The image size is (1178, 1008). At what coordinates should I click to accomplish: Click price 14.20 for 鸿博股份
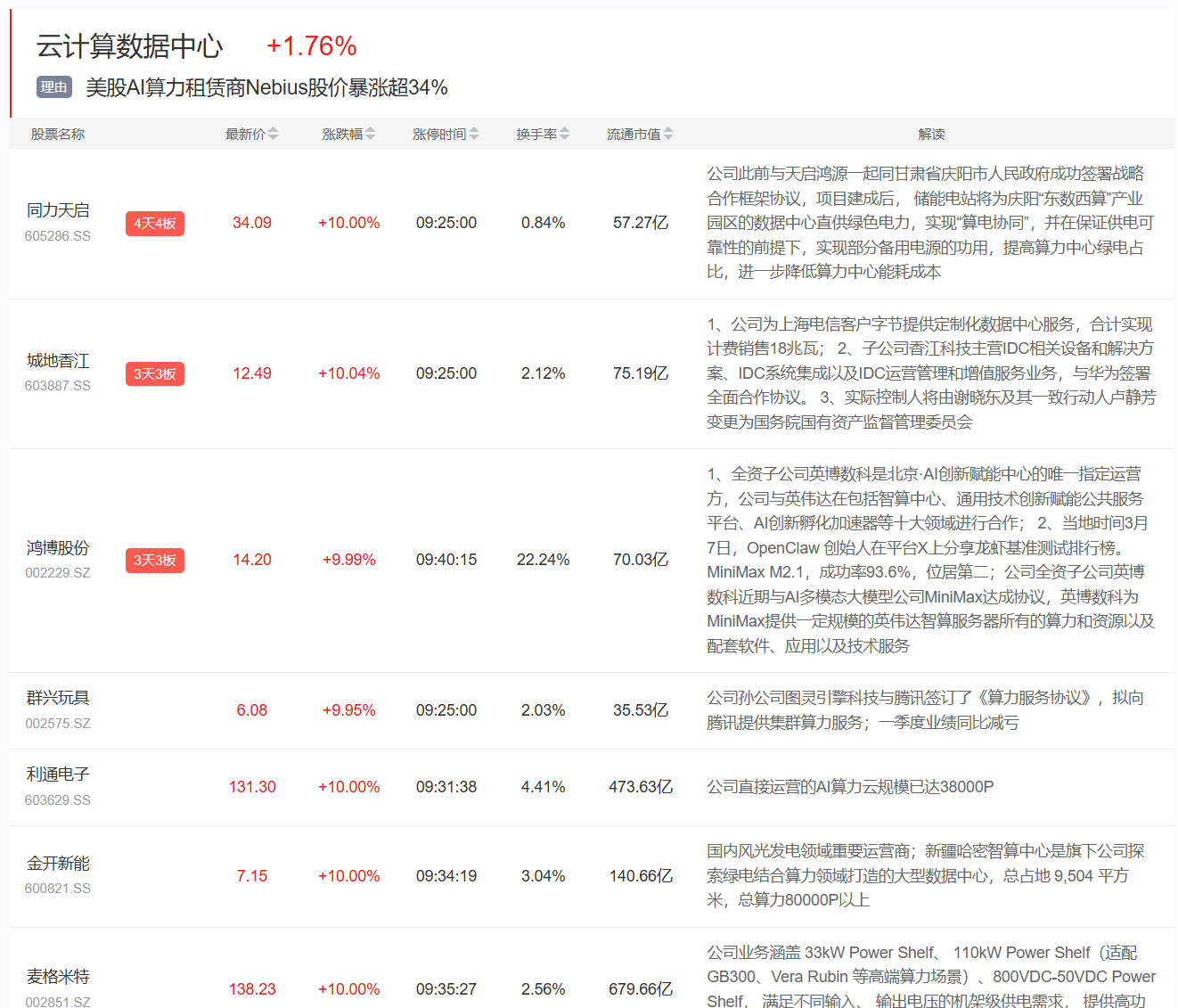point(252,560)
